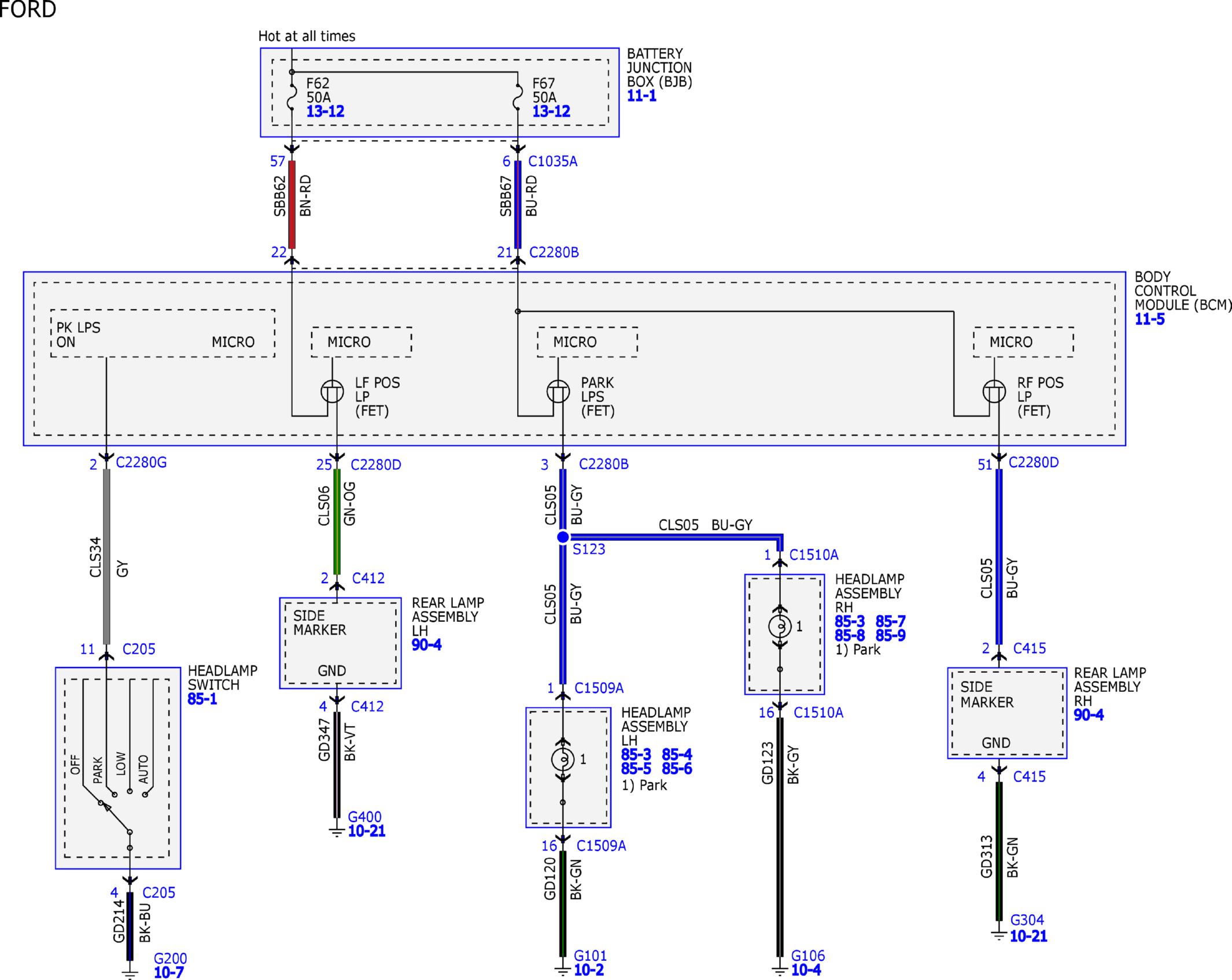Click the park bulb symbol in Headlamp Assembly LH
Screen dimensions: 1232x980
pos(563,759)
